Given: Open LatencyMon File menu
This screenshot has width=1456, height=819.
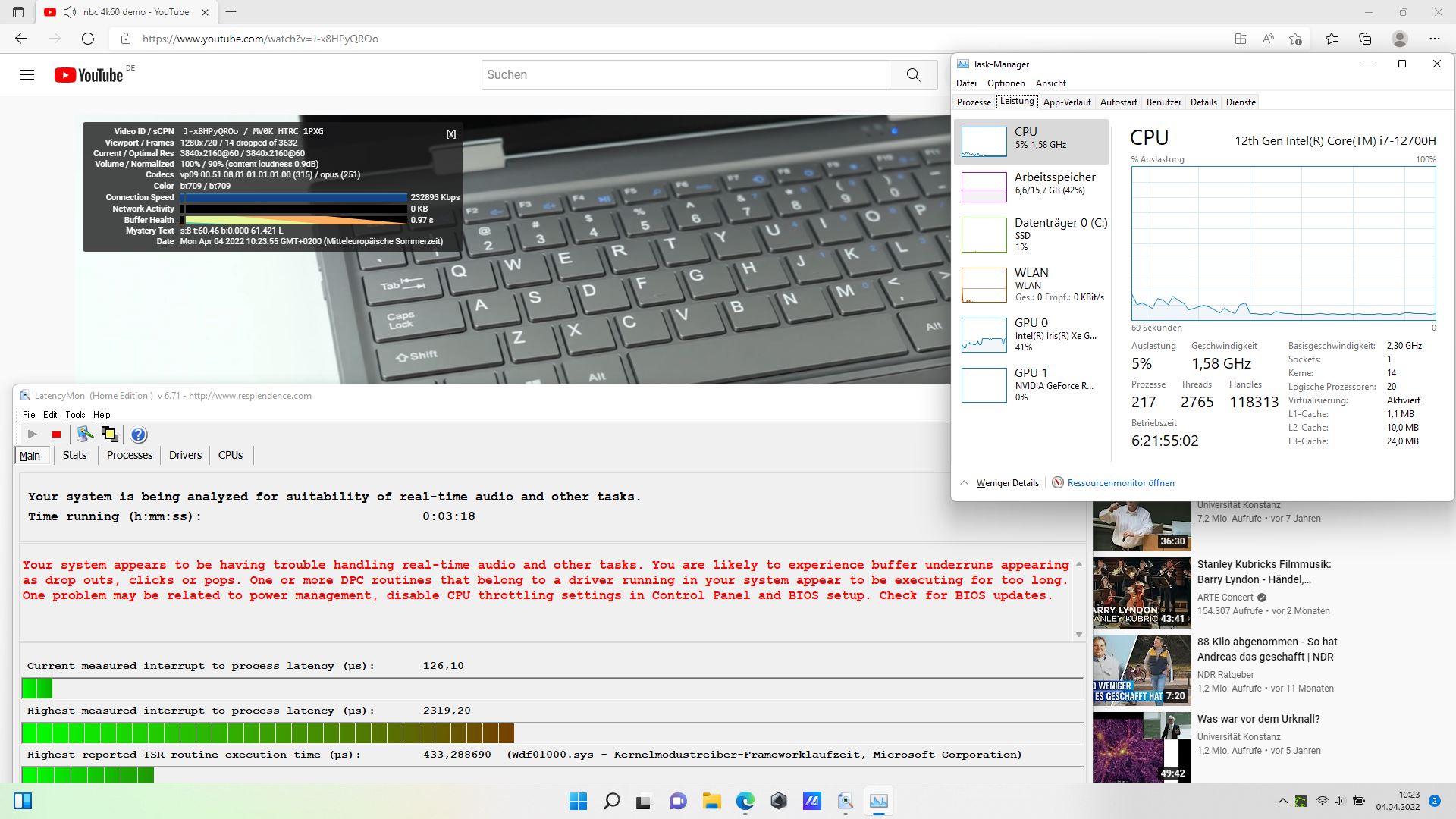Looking at the screenshot, I should (29, 415).
